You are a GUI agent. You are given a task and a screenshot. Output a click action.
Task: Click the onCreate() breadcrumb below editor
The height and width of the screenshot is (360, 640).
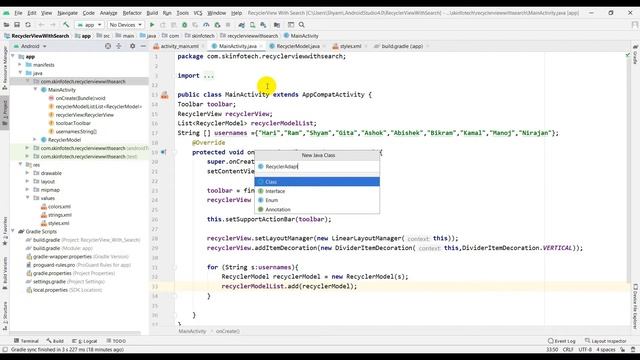(x=228, y=331)
